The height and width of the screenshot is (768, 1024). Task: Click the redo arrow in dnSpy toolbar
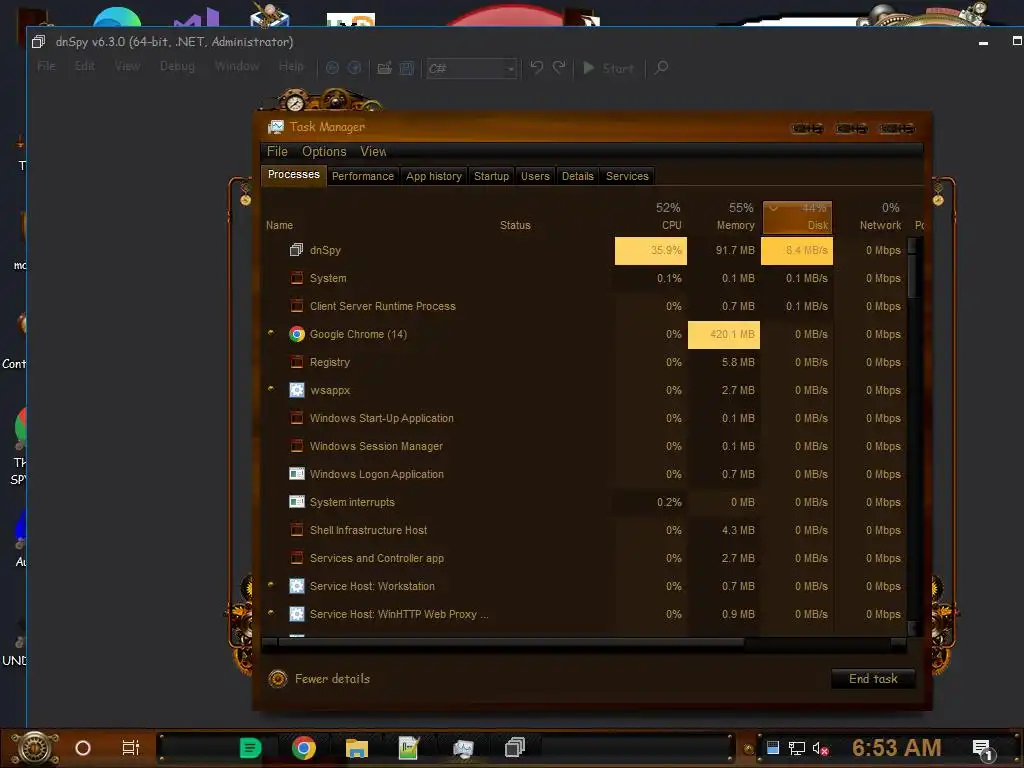click(x=559, y=67)
